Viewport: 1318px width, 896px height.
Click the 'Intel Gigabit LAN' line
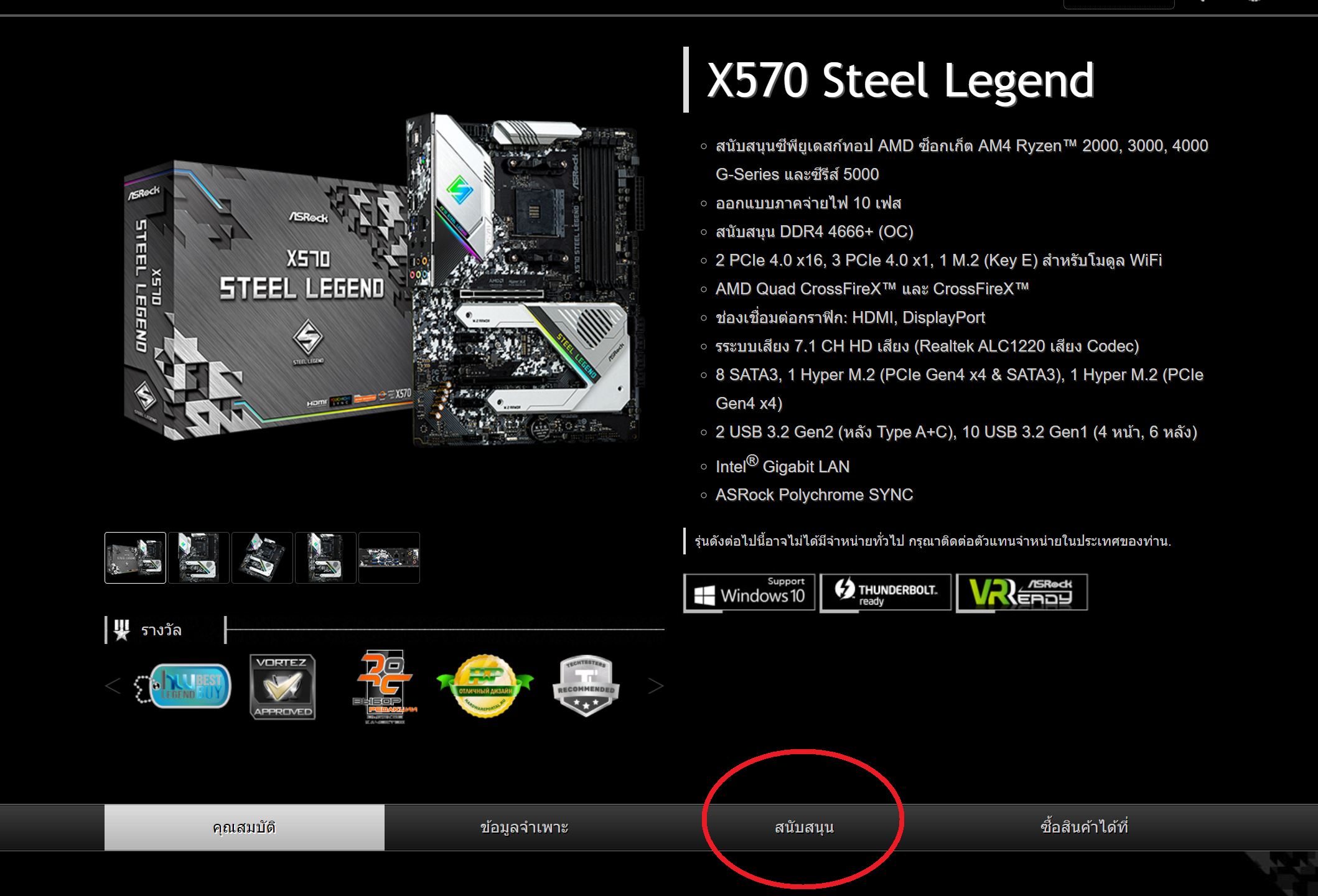coord(782,465)
